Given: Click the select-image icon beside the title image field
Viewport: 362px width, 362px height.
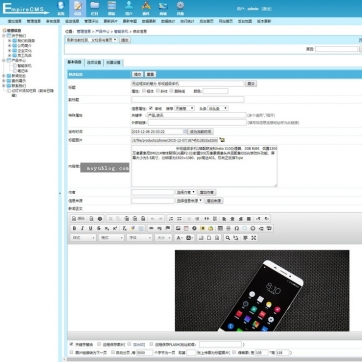Looking at the screenshot, I should 222,140.
